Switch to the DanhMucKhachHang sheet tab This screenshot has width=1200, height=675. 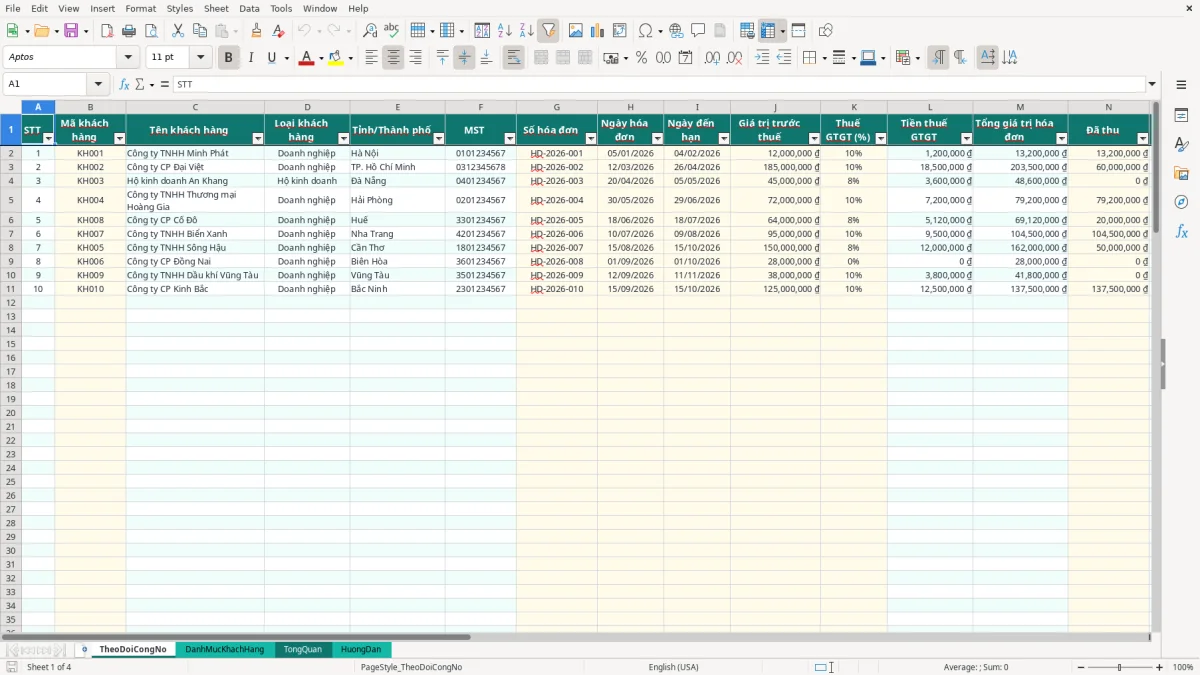[225, 650]
